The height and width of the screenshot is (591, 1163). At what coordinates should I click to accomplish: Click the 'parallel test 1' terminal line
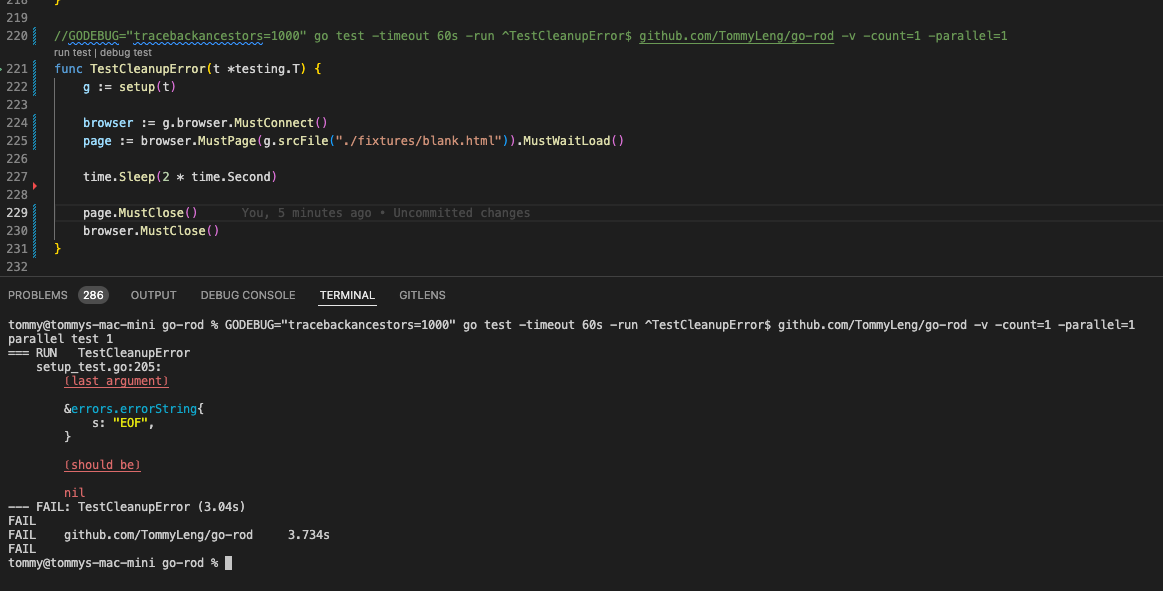point(61,339)
